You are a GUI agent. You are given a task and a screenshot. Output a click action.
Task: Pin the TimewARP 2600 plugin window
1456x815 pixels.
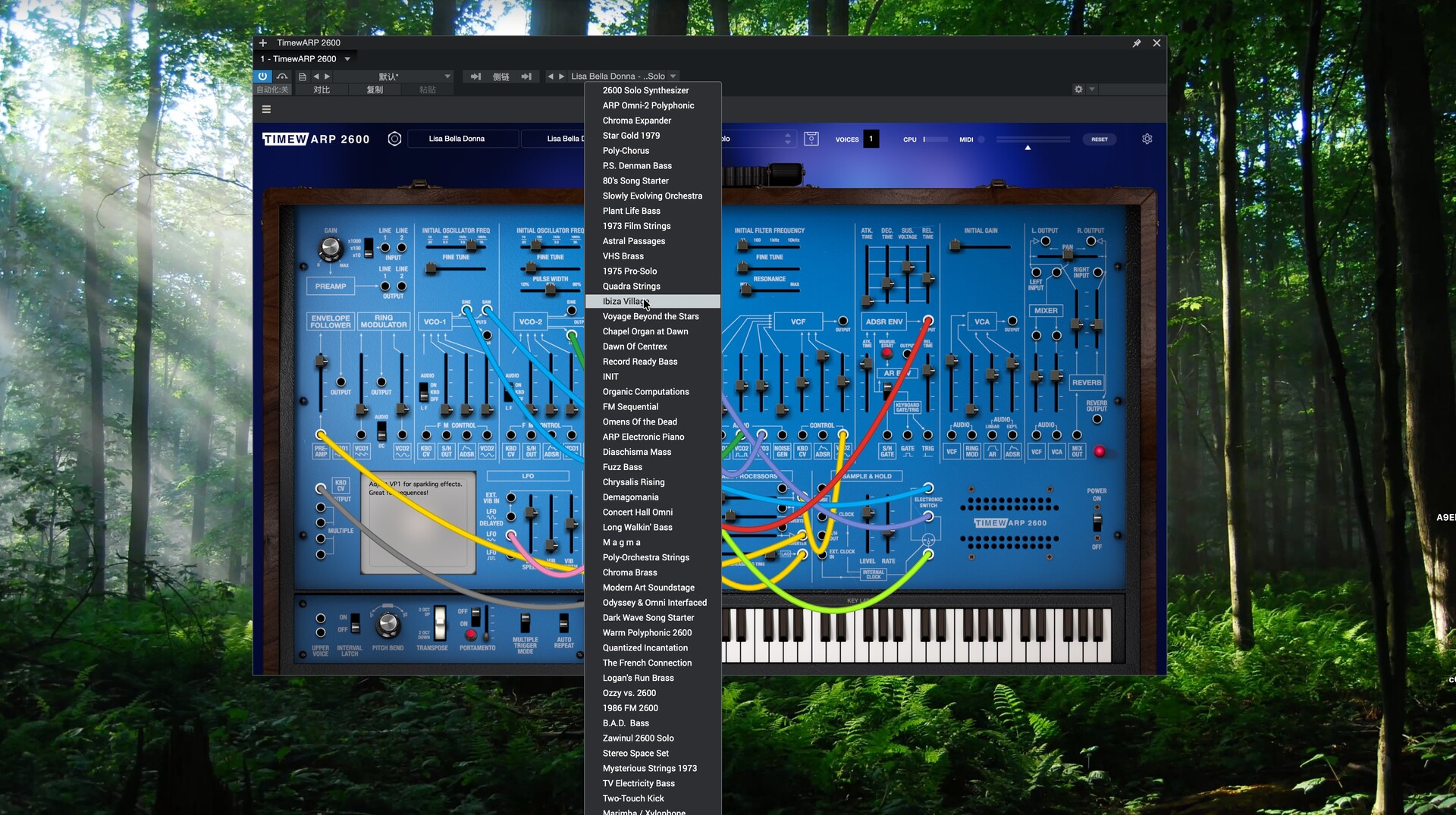coord(1136,43)
